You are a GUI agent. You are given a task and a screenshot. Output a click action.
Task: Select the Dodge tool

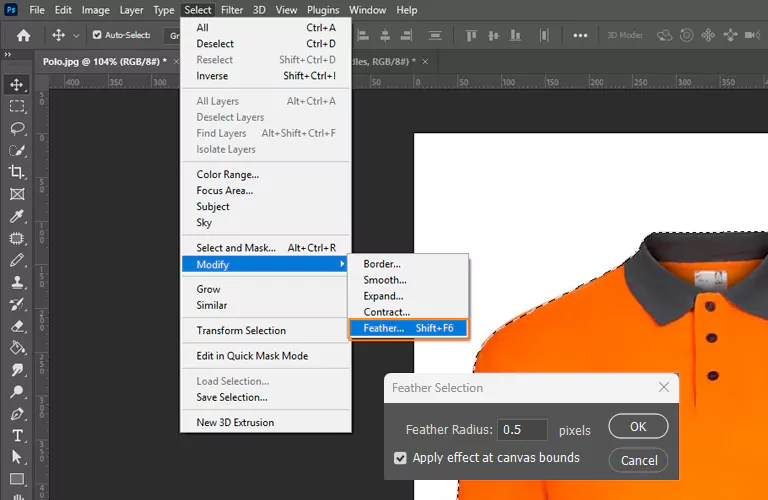tap(17, 392)
